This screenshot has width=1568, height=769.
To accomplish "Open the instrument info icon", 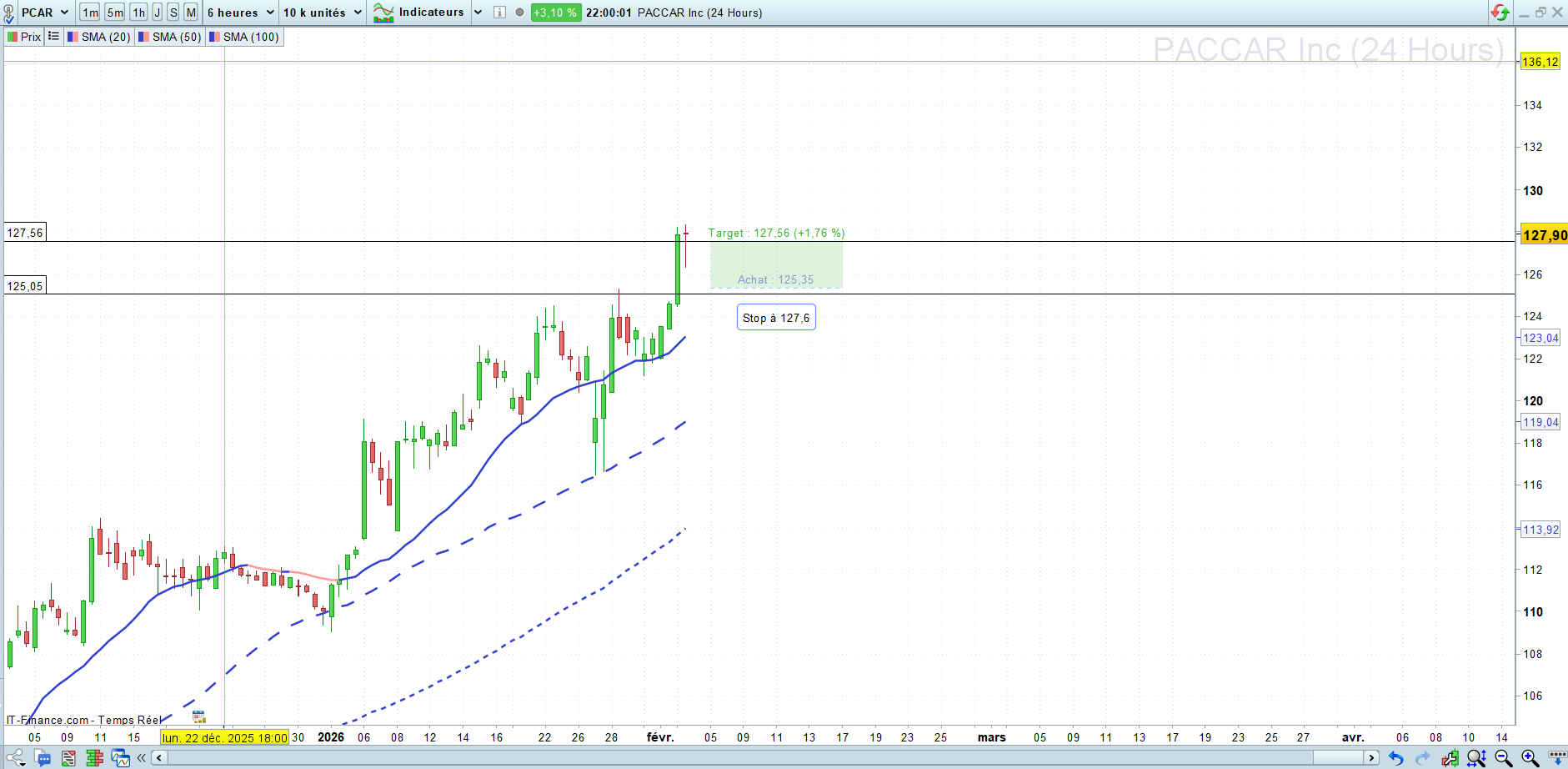I will pyautogui.click(x=499, y=13).
